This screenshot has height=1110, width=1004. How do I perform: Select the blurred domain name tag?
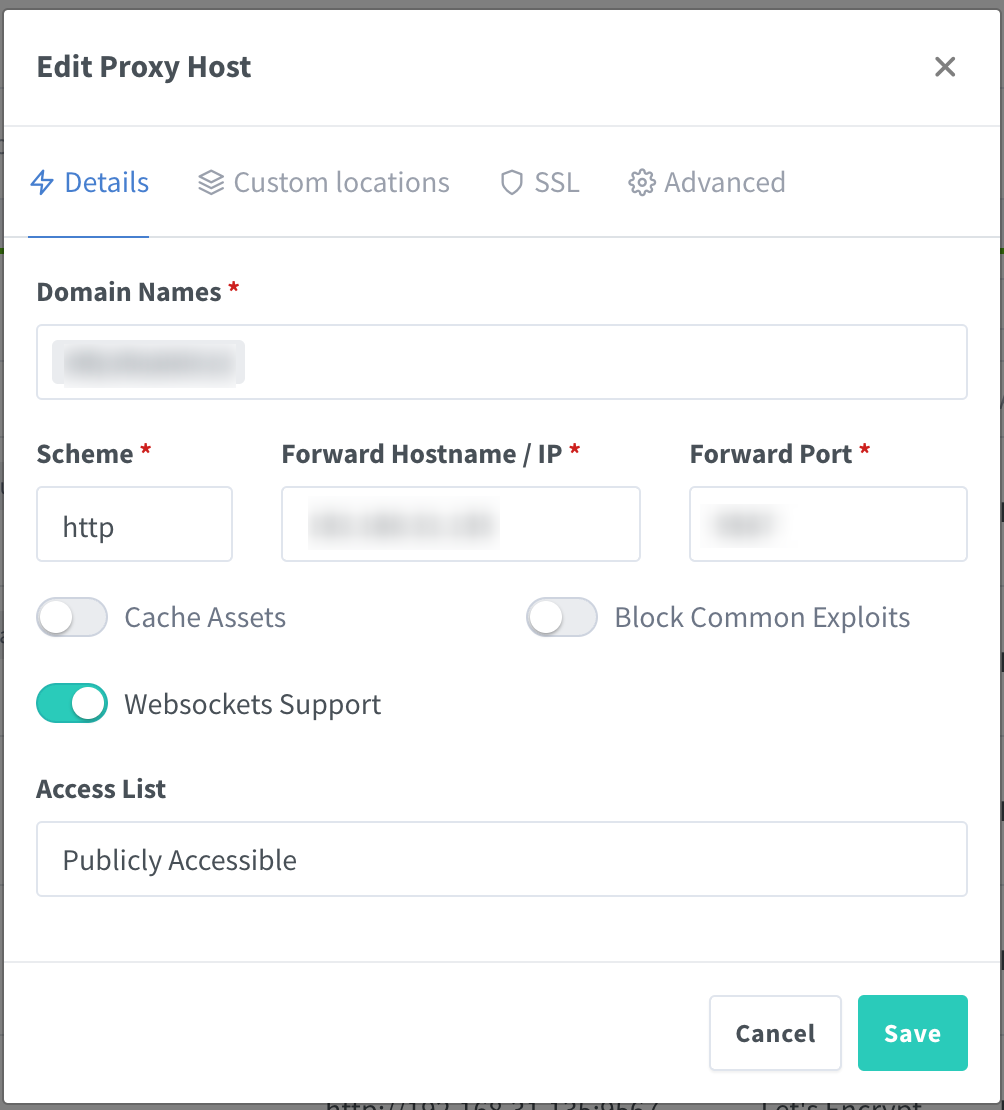149,363
